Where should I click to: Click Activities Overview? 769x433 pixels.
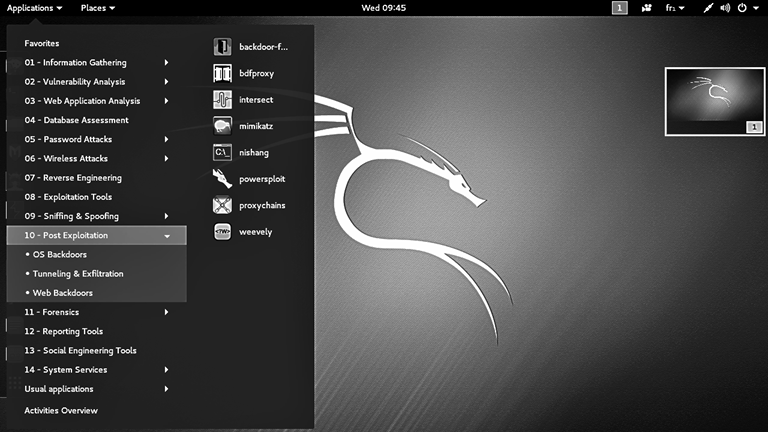[x=61, y=411]
